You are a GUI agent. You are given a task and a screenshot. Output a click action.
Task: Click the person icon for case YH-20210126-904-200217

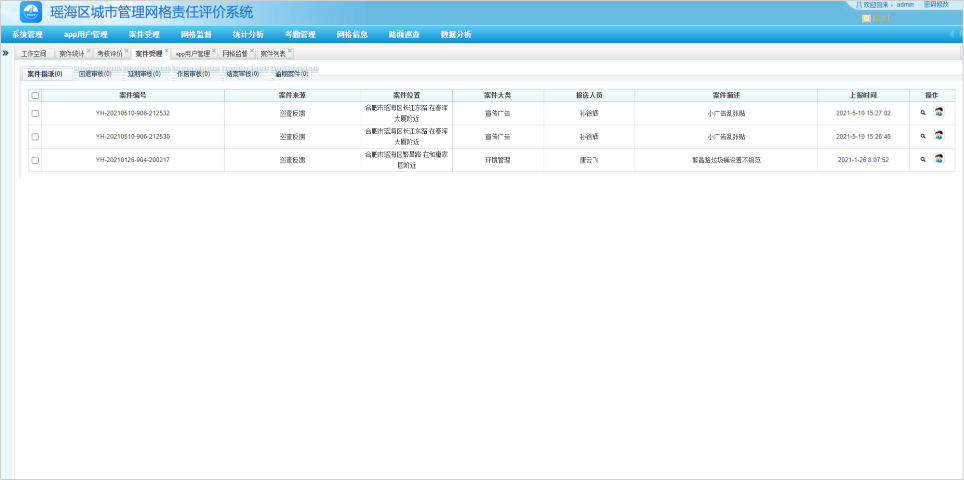938,160
